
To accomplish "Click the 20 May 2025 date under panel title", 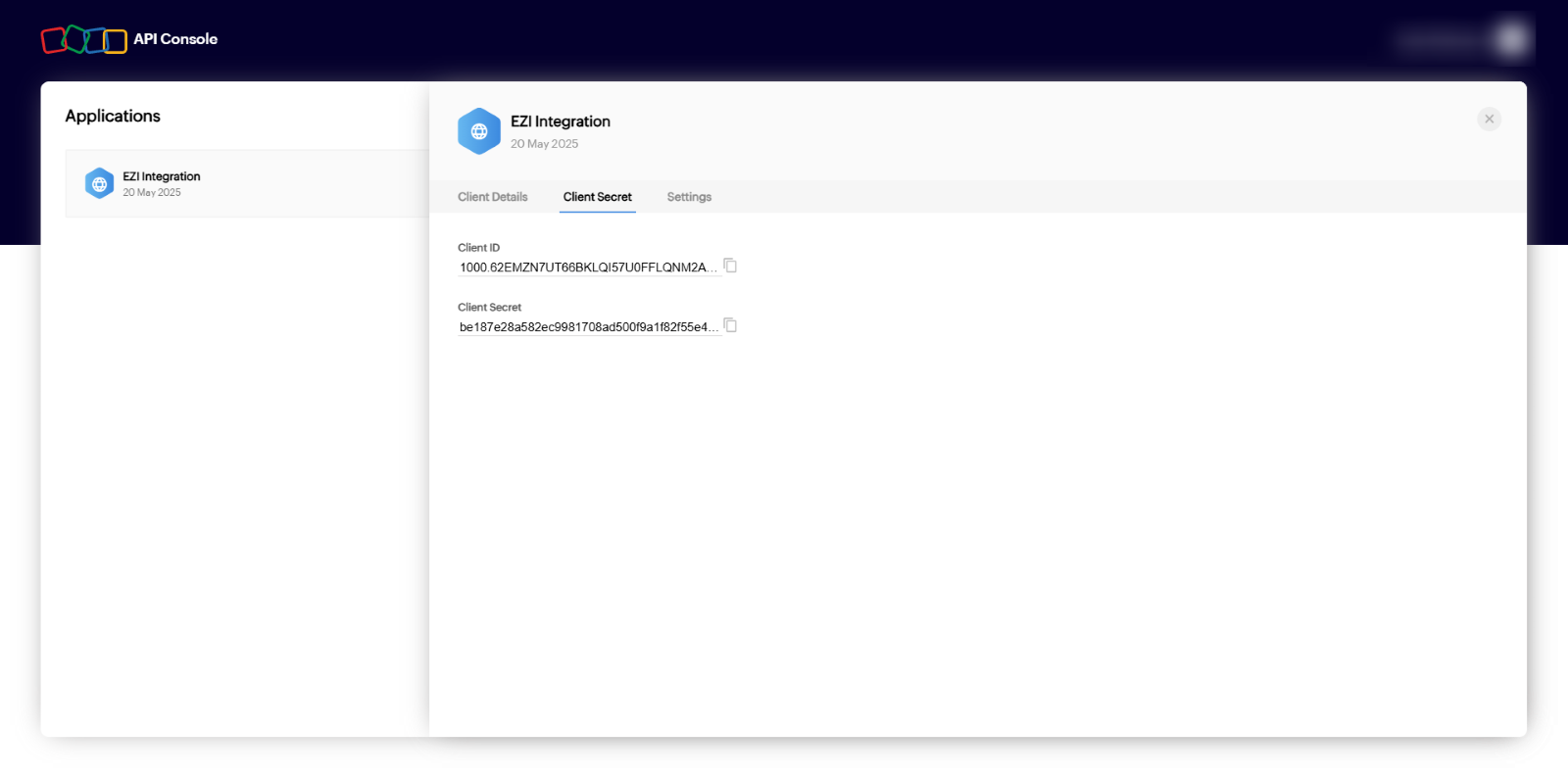I will tap(544, 144).
